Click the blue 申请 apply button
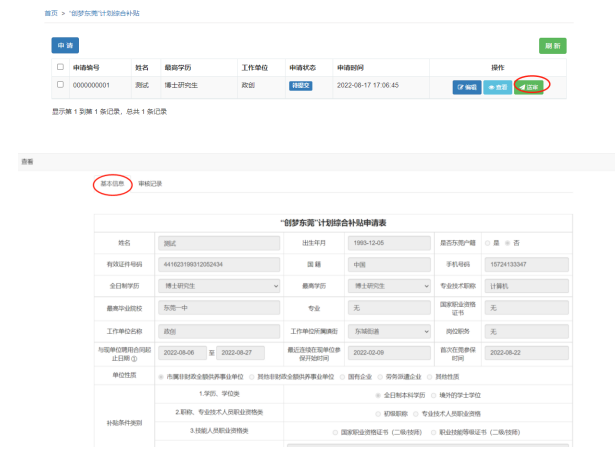 [65, 45]
